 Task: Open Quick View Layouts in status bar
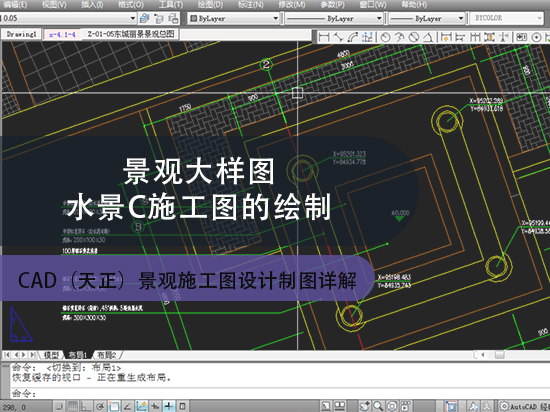coord(340,406)
